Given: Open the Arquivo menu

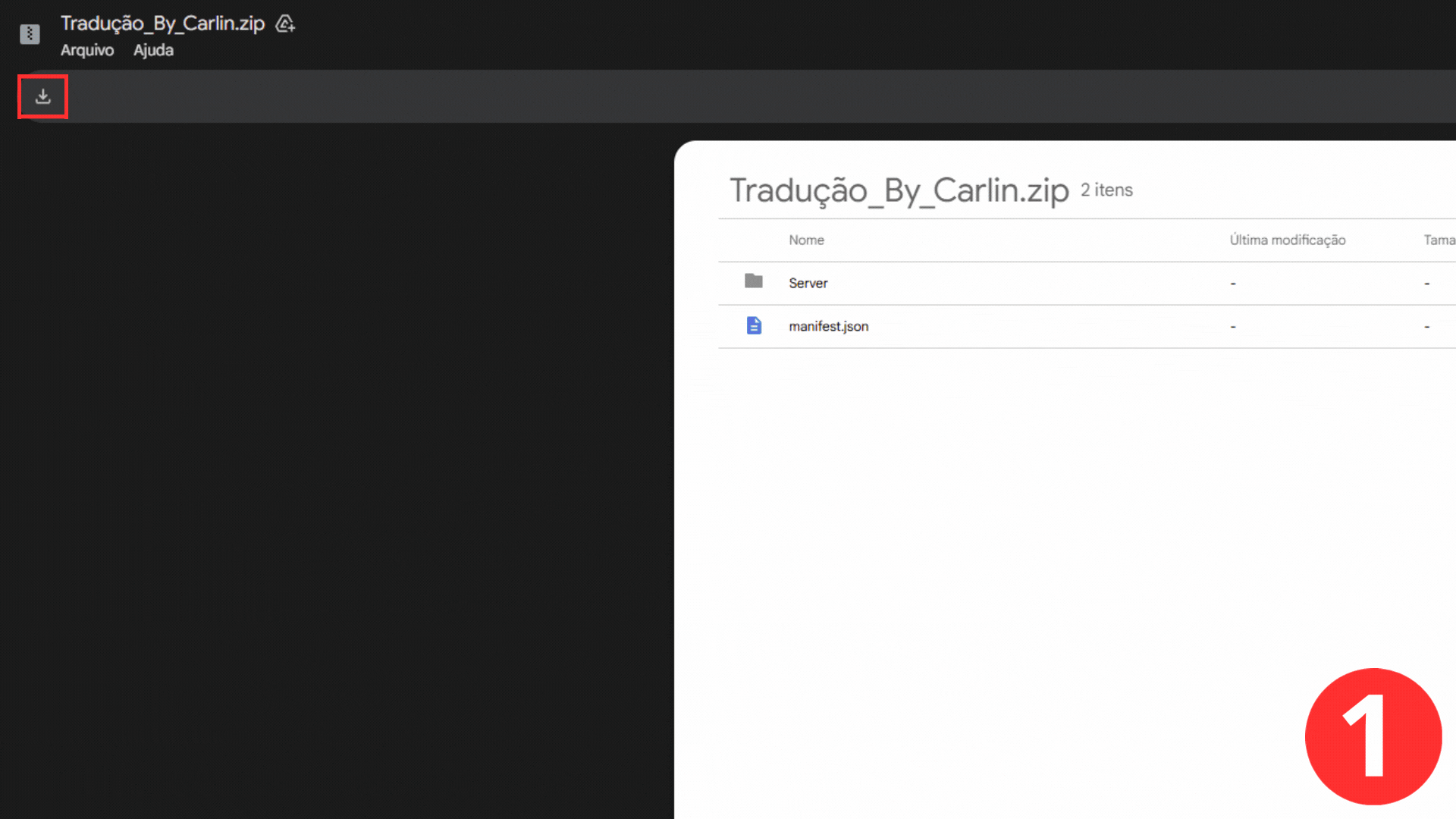Looking at the screenshot, I should pyautogui.click(x=87, y=50).
